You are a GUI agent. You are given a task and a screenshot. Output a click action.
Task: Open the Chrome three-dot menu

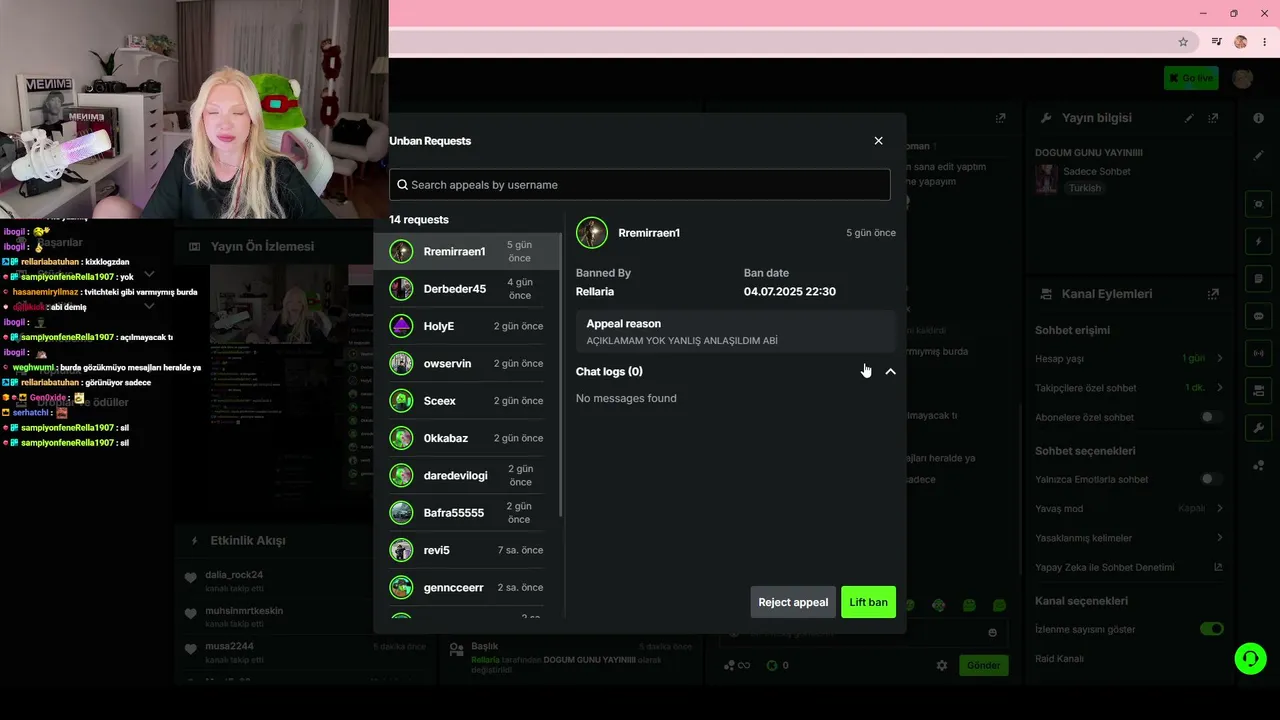coord(1265,42)
